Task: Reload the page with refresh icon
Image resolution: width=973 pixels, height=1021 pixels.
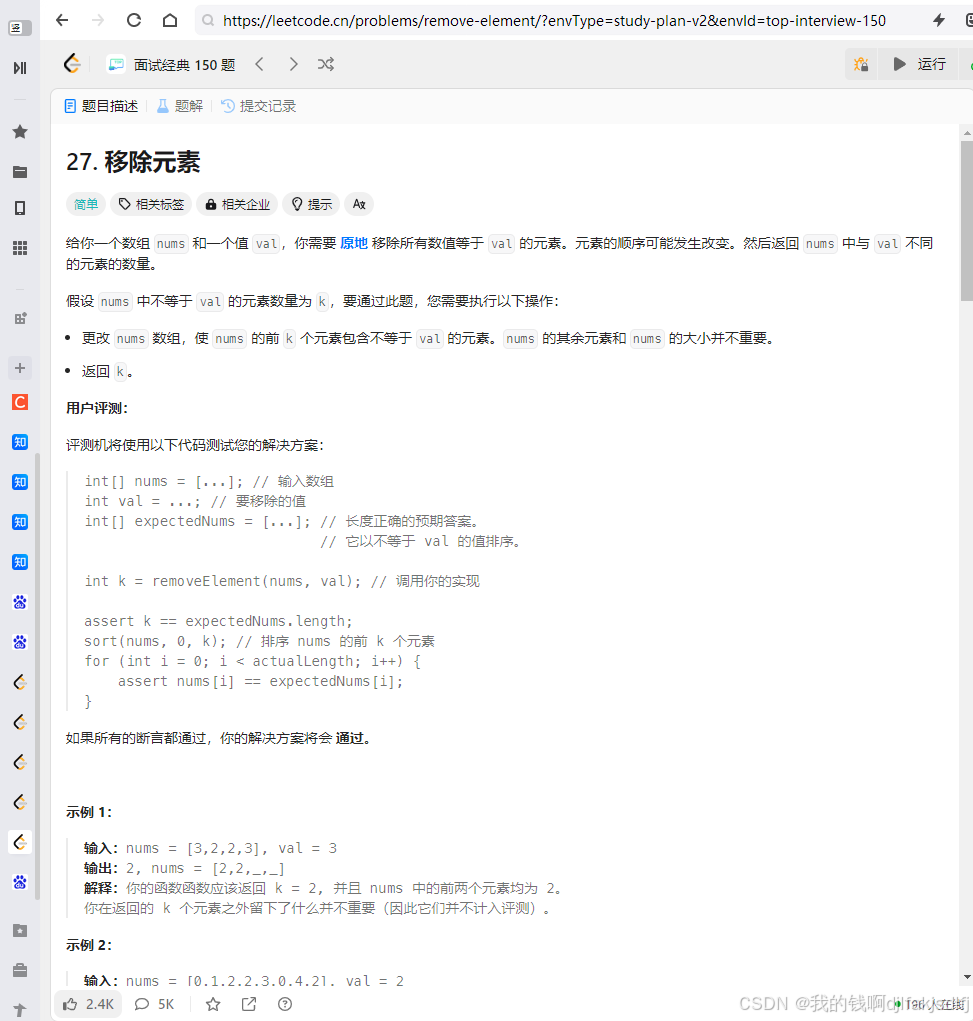Action: pyautogui.click(x=134, y=20)
